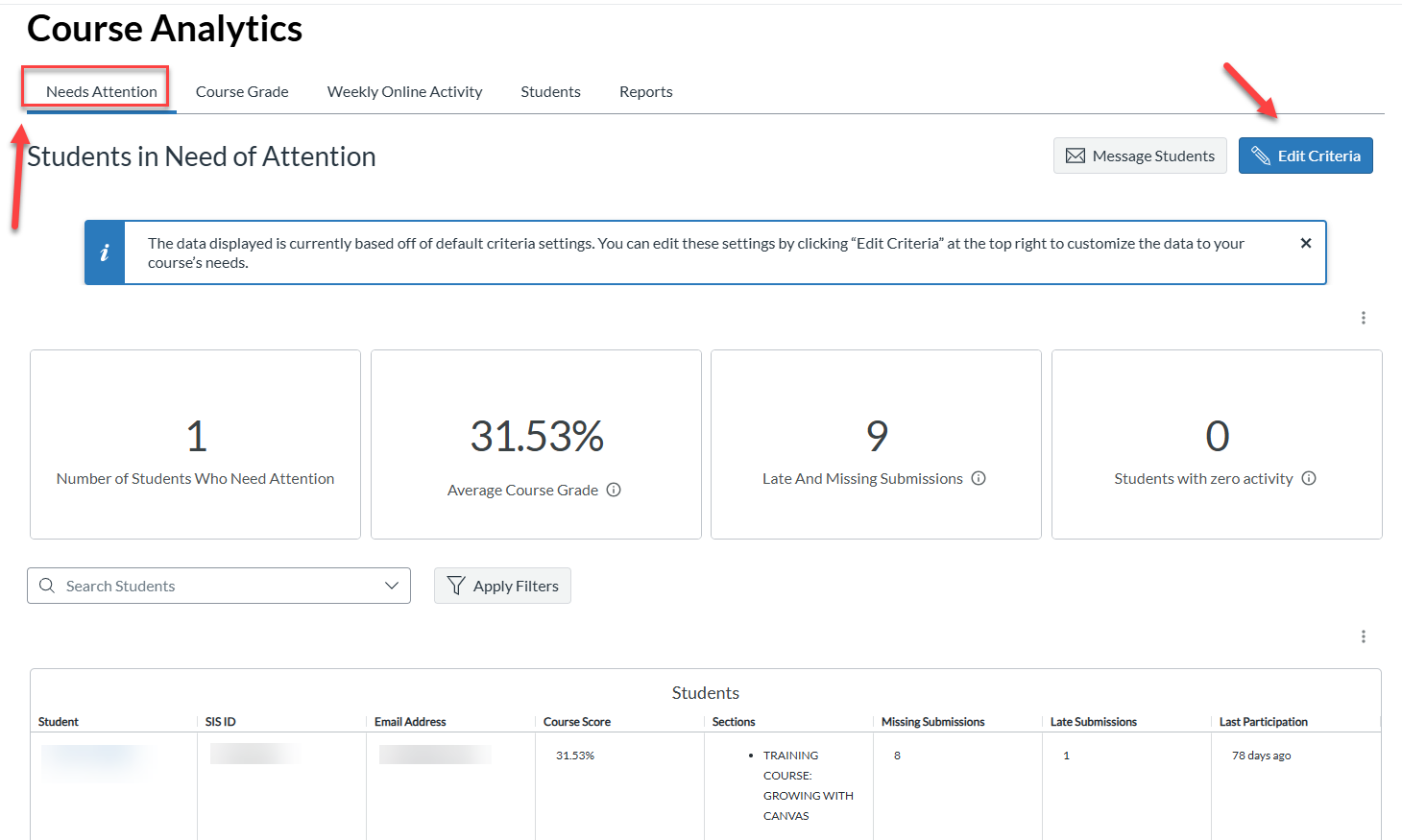Sort by the Missing Submissions column header
Viewport: 1402px width, 840px height.
click(933, 722)
